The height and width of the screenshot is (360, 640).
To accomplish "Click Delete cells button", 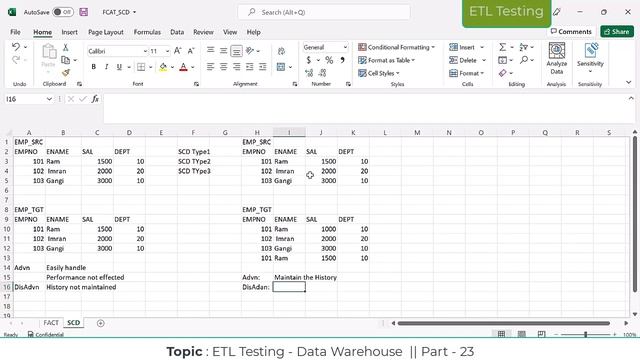I will (x=463, y=60).
